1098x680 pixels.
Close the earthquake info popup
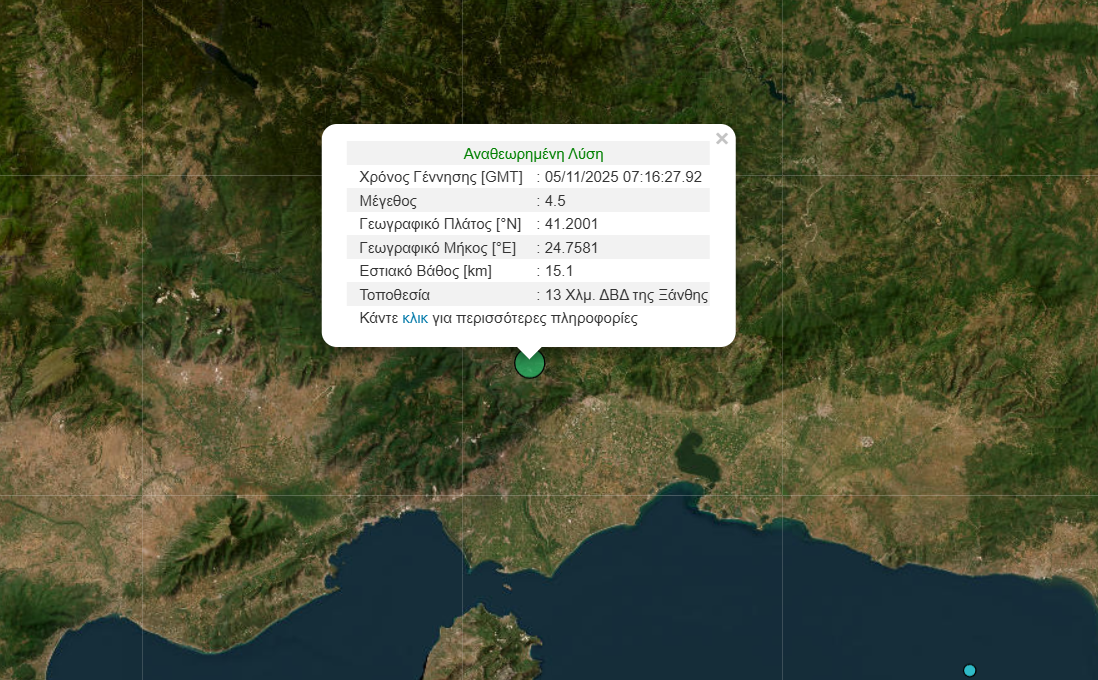tap(722, 139)
